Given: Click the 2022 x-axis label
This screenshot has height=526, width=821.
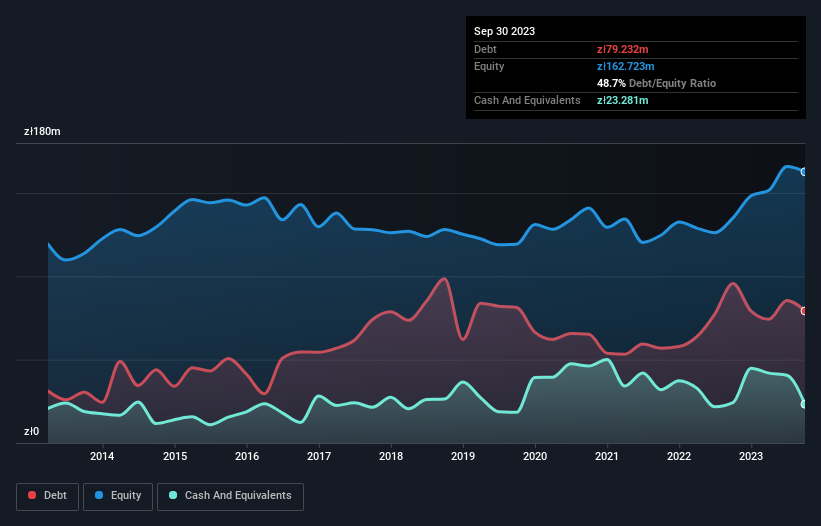Looking at the screenshot, I should point(679,456).
